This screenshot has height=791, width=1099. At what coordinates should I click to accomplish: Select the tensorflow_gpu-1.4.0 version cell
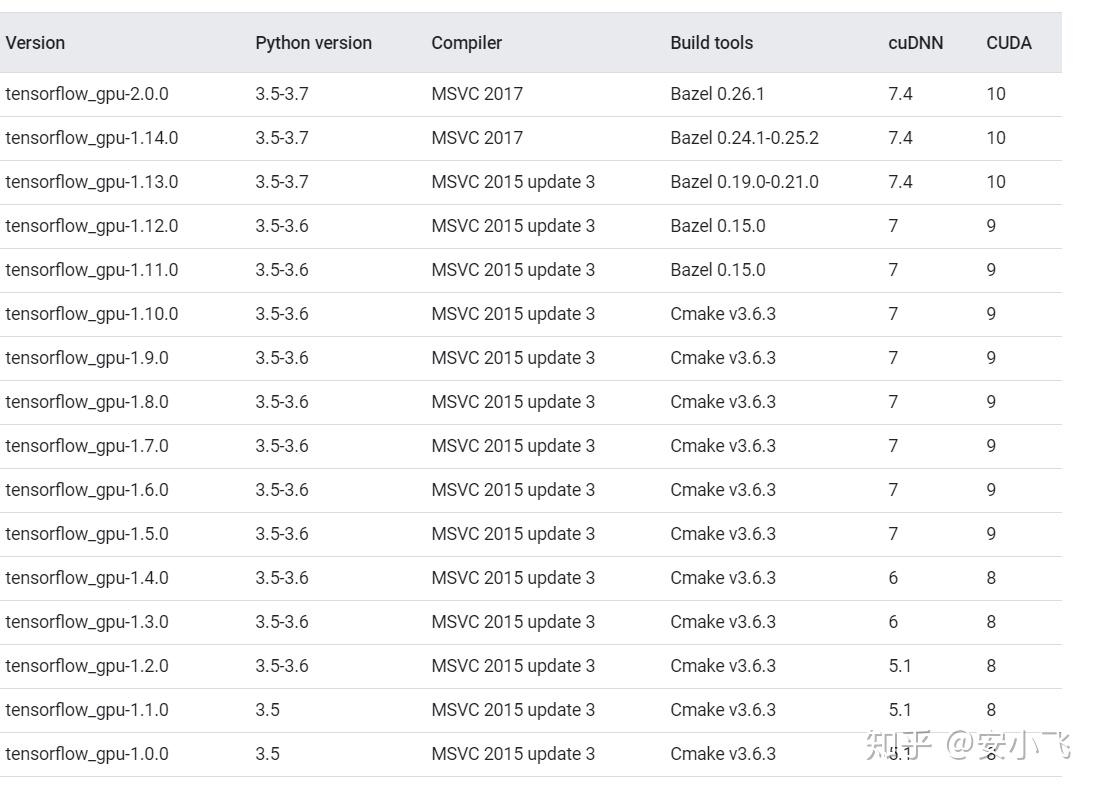pos(87,578)
